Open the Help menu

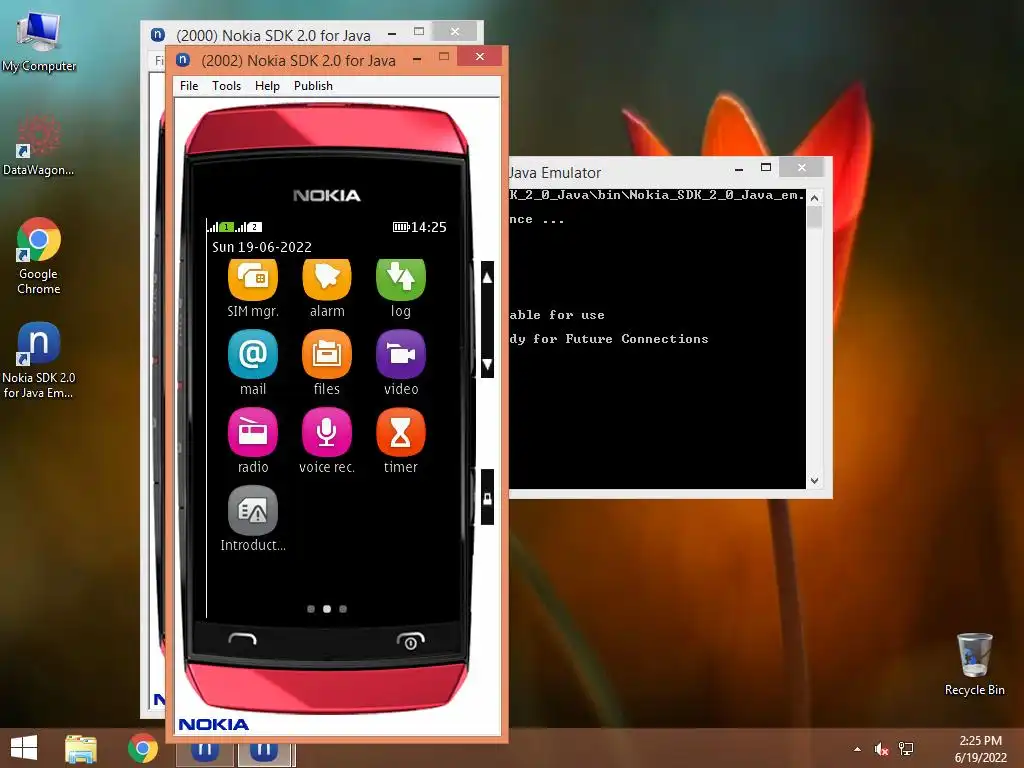click(x=267, y=86)
